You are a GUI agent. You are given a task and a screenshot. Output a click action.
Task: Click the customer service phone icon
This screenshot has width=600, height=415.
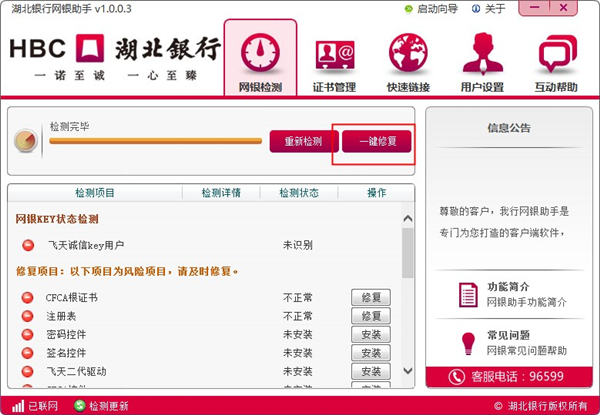click(457, 377)
